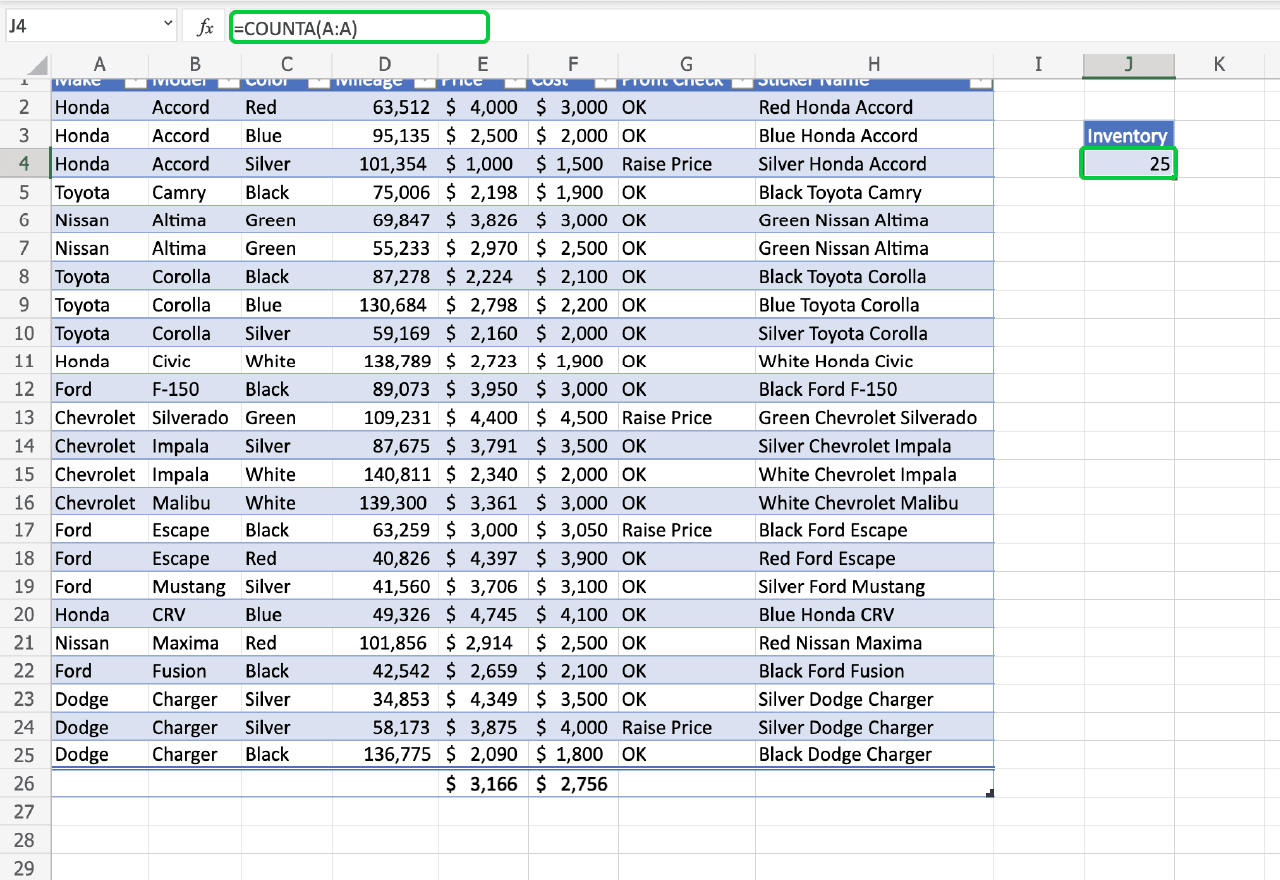Click the 'Fusion' model cell
Image resolution: width=1280 pixels, height=880 pixels.
click(195, 671)
